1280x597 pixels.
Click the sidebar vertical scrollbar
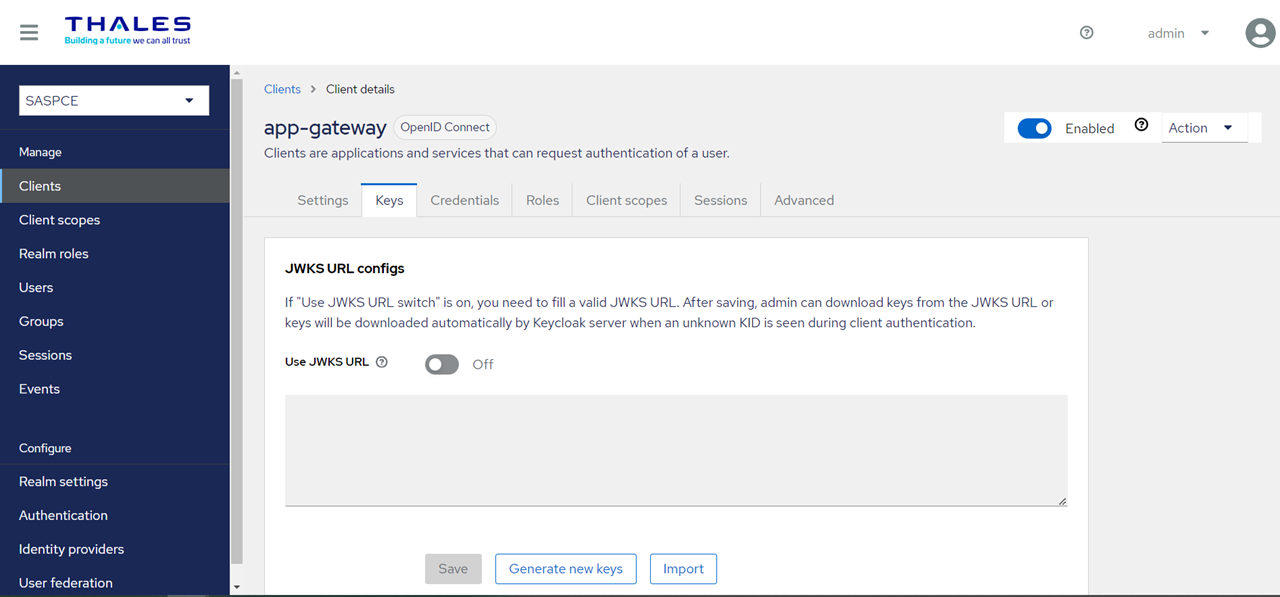click(236, 320)
